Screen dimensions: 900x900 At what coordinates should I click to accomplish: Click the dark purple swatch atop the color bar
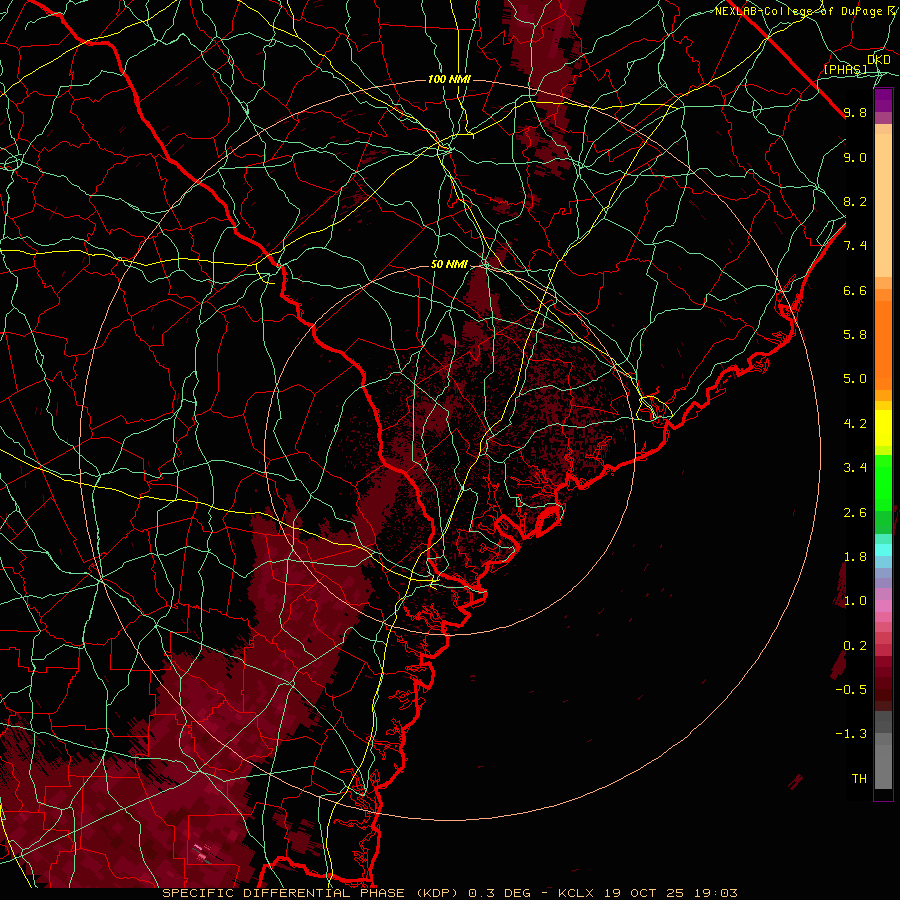[x=883, y=100]
